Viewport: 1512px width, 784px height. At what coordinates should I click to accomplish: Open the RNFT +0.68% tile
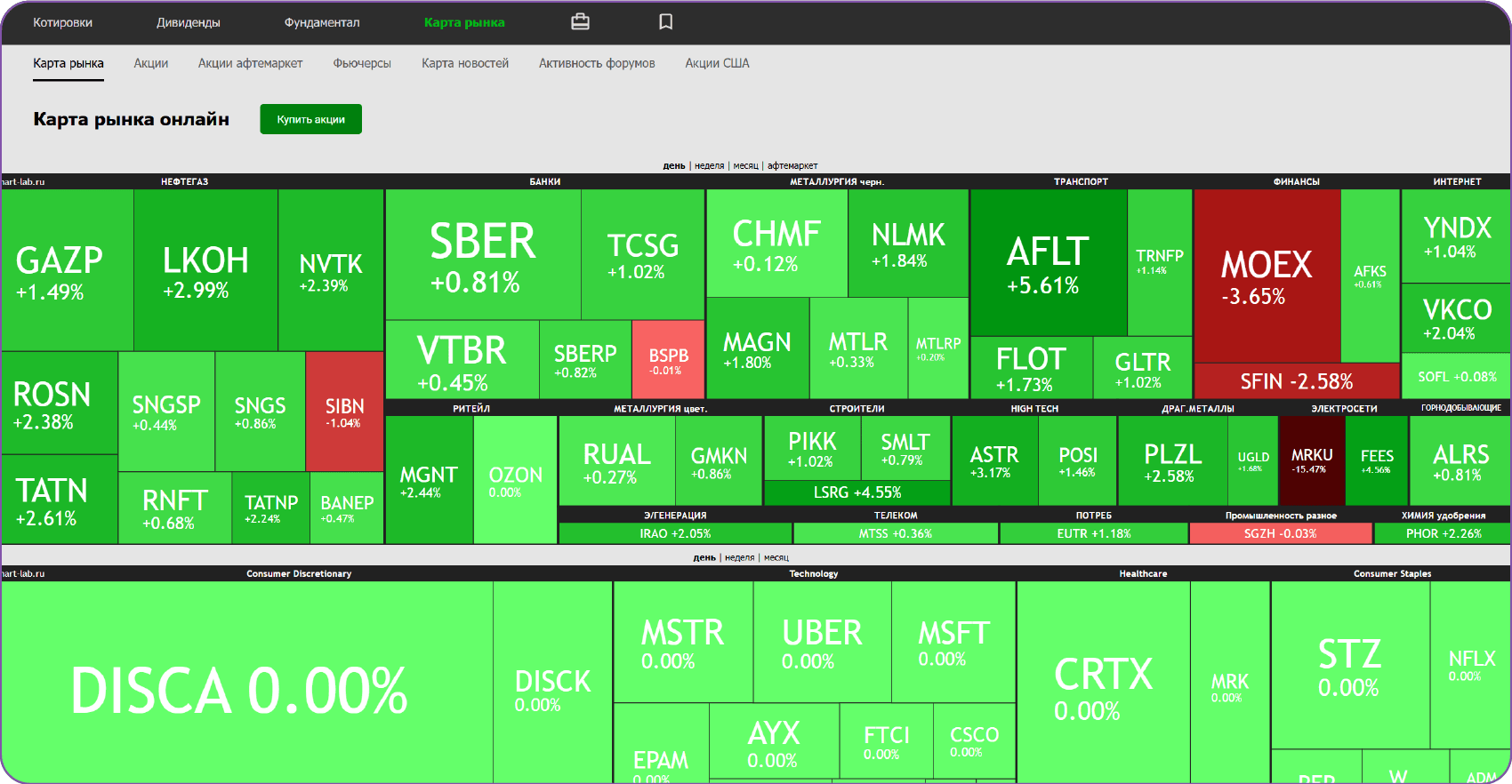(x=174, y=508)
